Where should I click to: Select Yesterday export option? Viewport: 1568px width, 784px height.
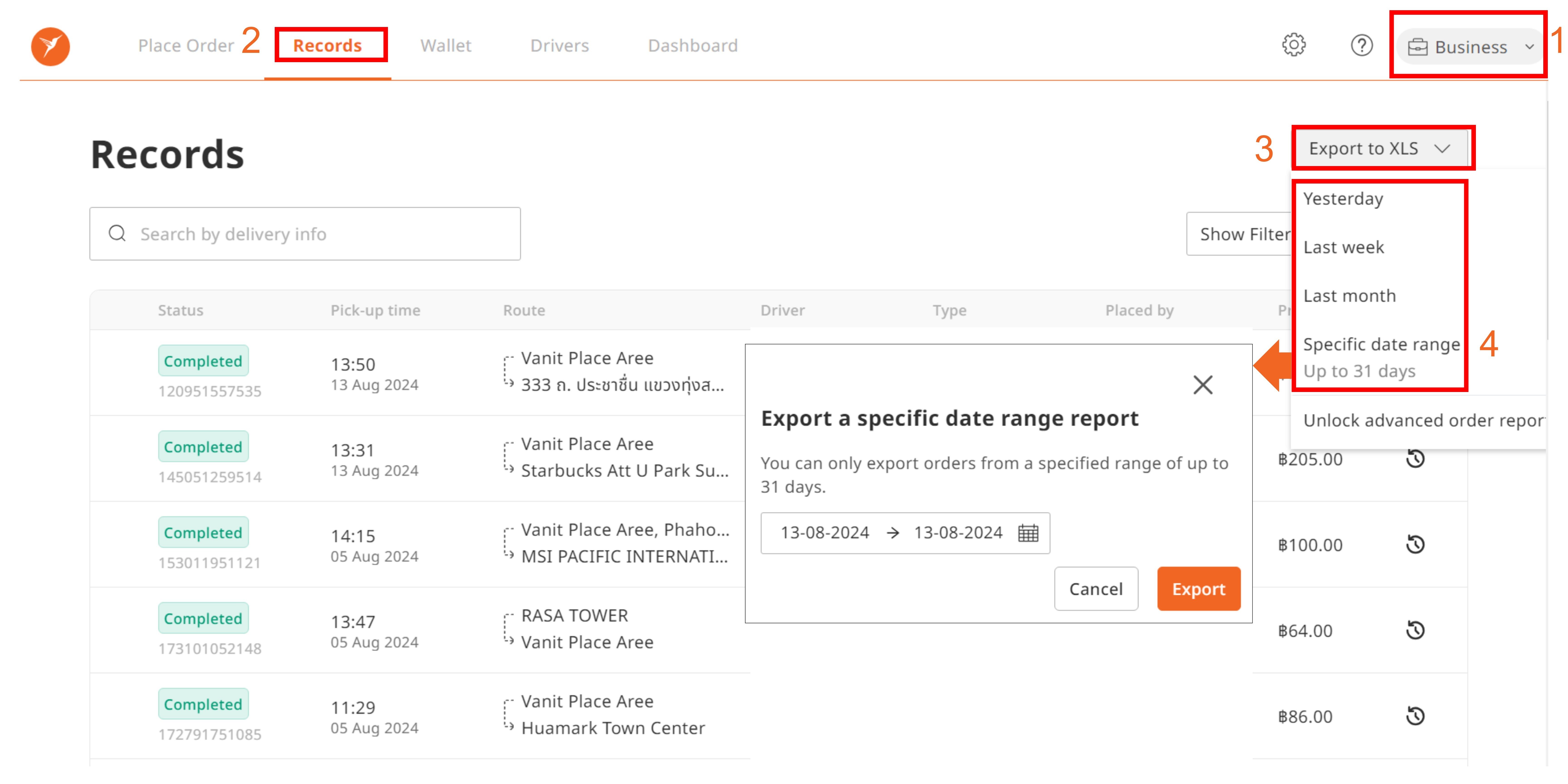click(x=1343, y=198)
